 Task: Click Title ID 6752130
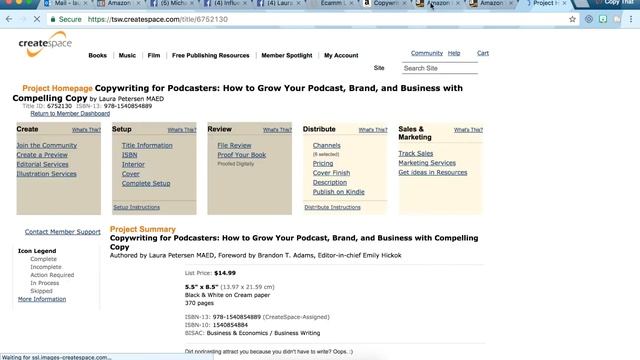[x=59, y=106]
